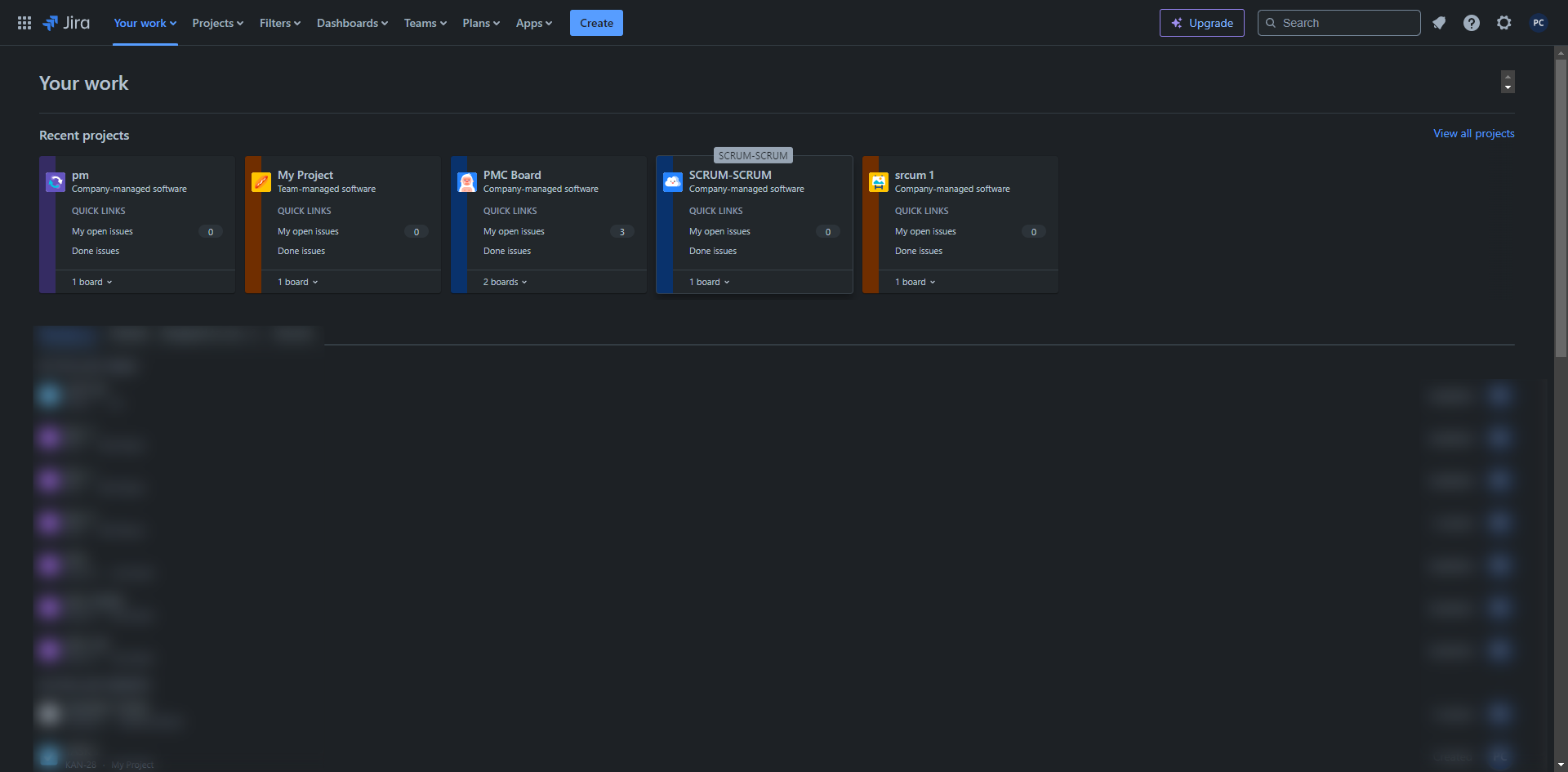Open the Settings gear icon

1504,23
